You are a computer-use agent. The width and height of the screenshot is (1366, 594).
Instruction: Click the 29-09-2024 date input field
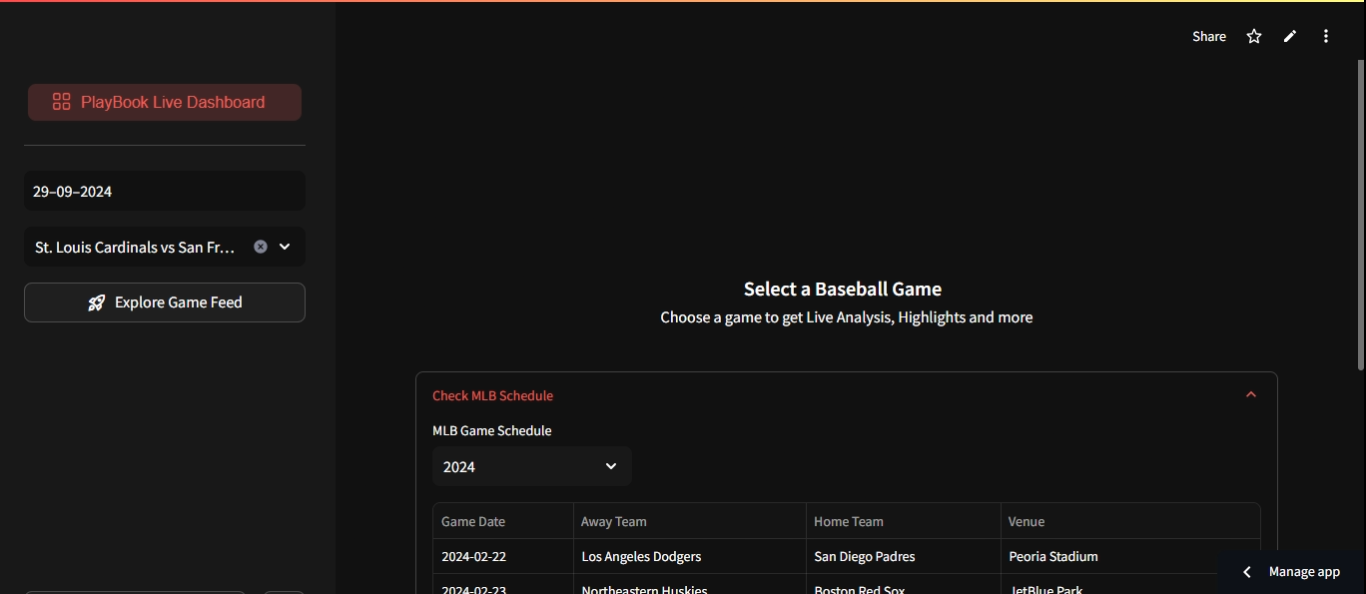(x=165, y=191)
